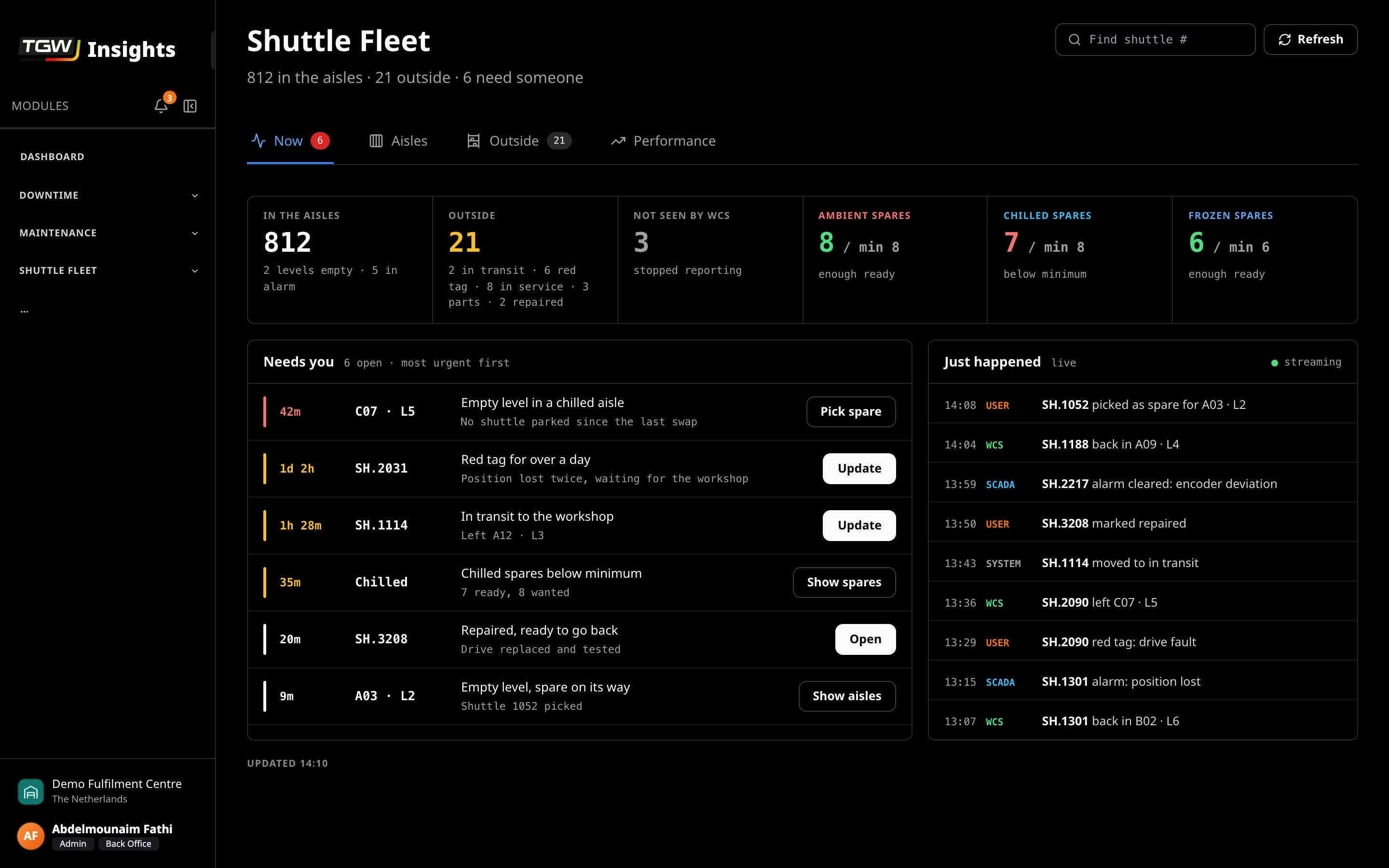Click the 21 badge on Outside tab
This screenshot has width=1389, height=868.
pyautogui.click(x=559, y=141)
